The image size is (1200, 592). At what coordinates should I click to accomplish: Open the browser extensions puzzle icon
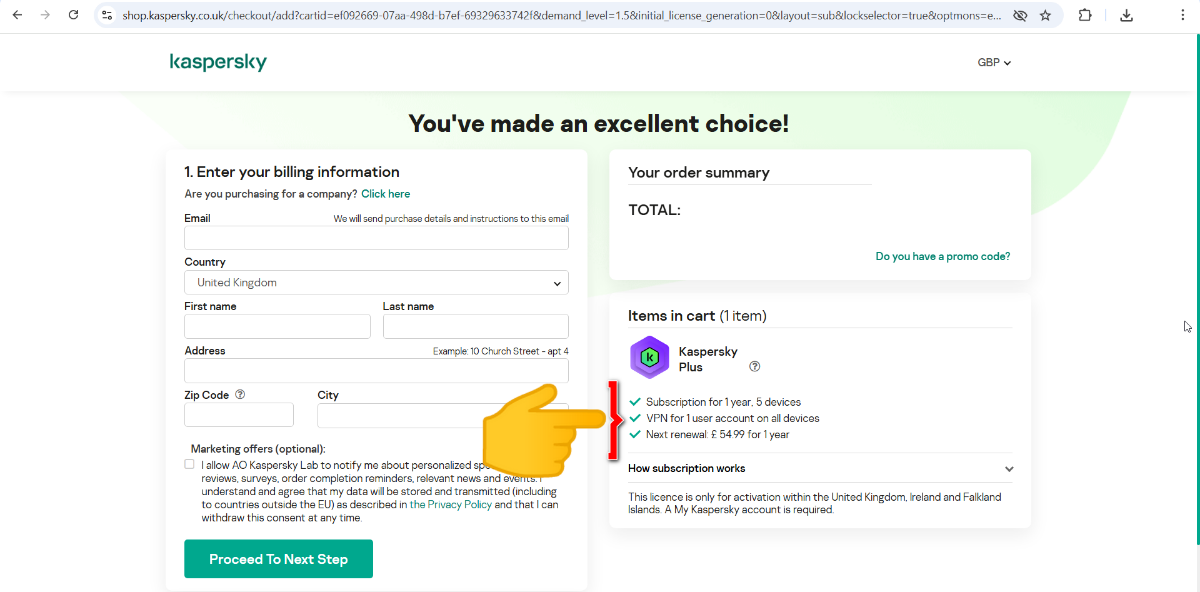1085,15
